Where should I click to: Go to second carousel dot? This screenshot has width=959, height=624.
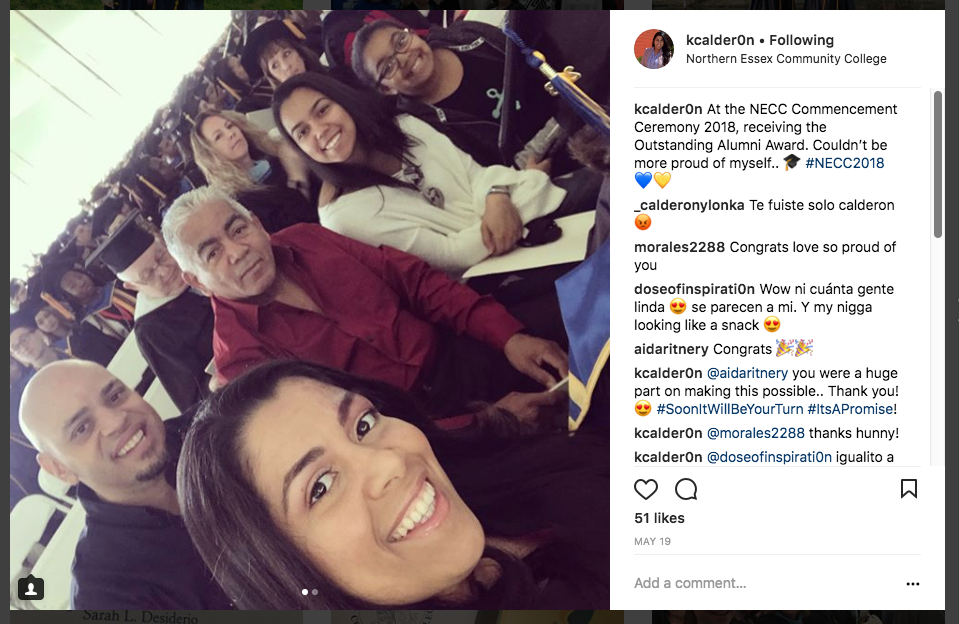tap(315, 592)
